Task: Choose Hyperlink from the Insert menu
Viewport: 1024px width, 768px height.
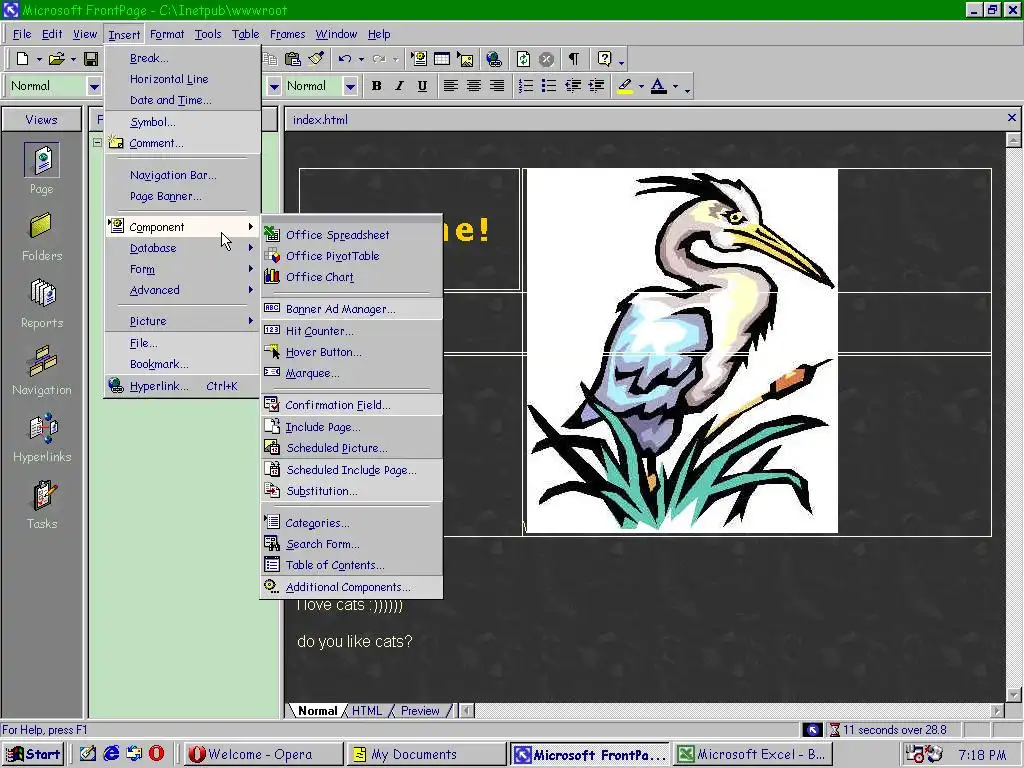Action: (x=182, y=386)
